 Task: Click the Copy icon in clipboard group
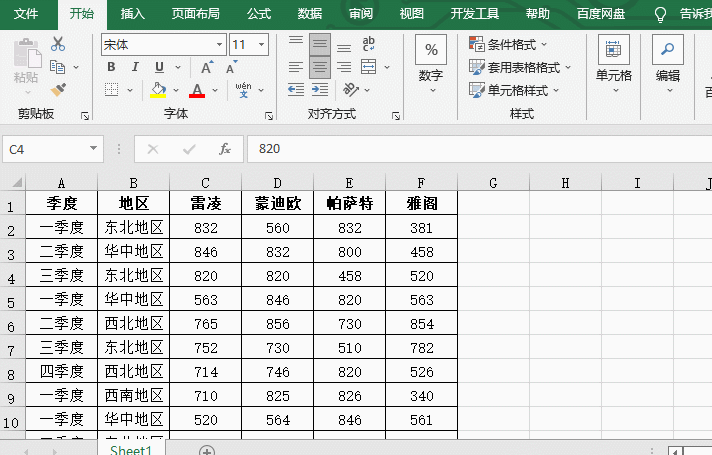coord(58,67)
